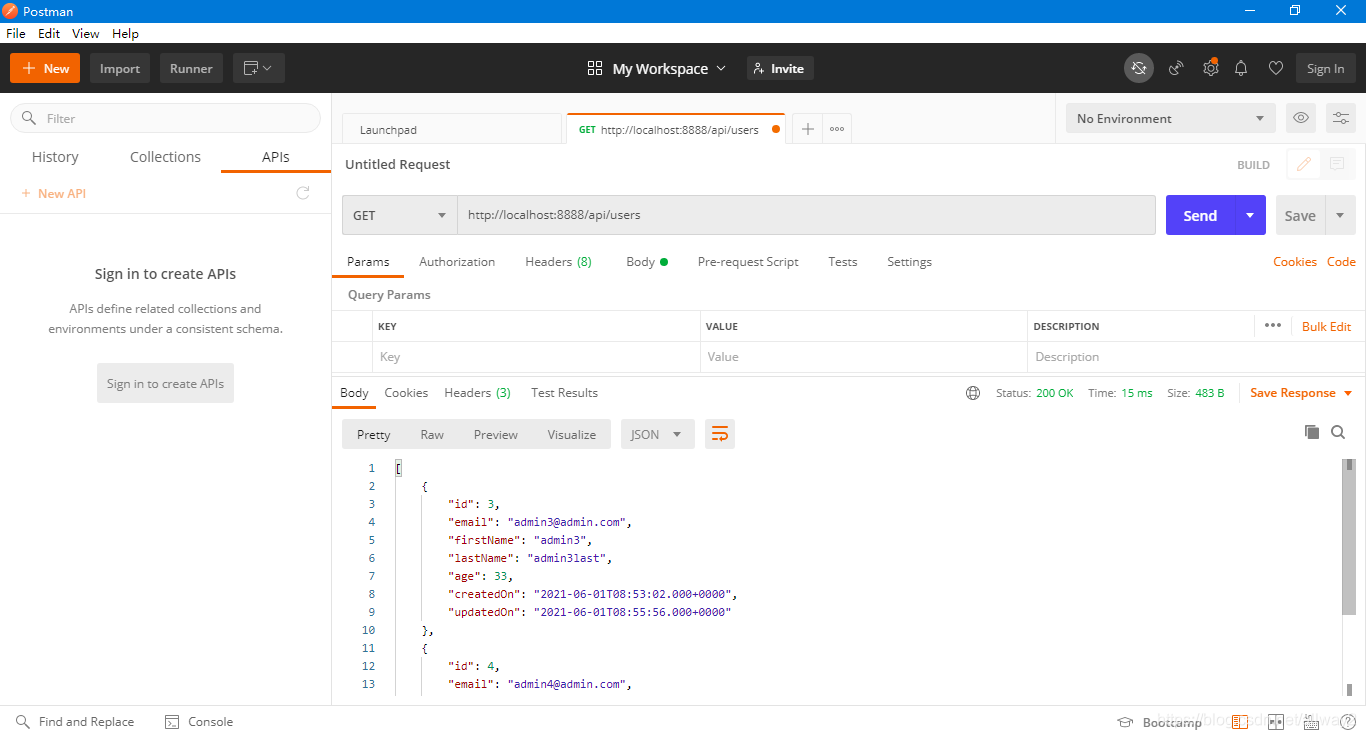The height and width of the screenshot is (738, 1366).
Task: Click the Key query param field
Action: click(x=535, y=357)
